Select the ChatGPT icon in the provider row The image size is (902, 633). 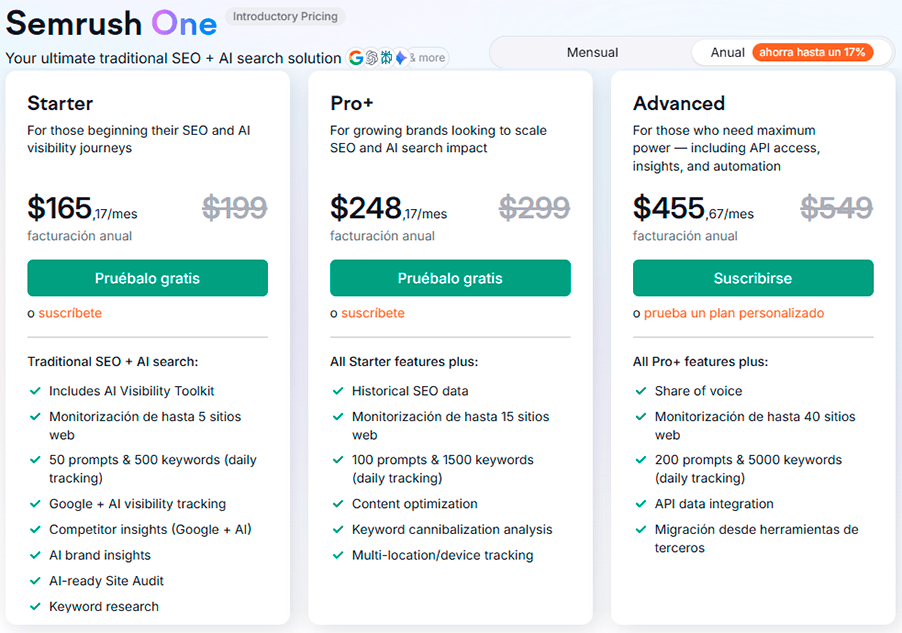[x=371, y=58]
